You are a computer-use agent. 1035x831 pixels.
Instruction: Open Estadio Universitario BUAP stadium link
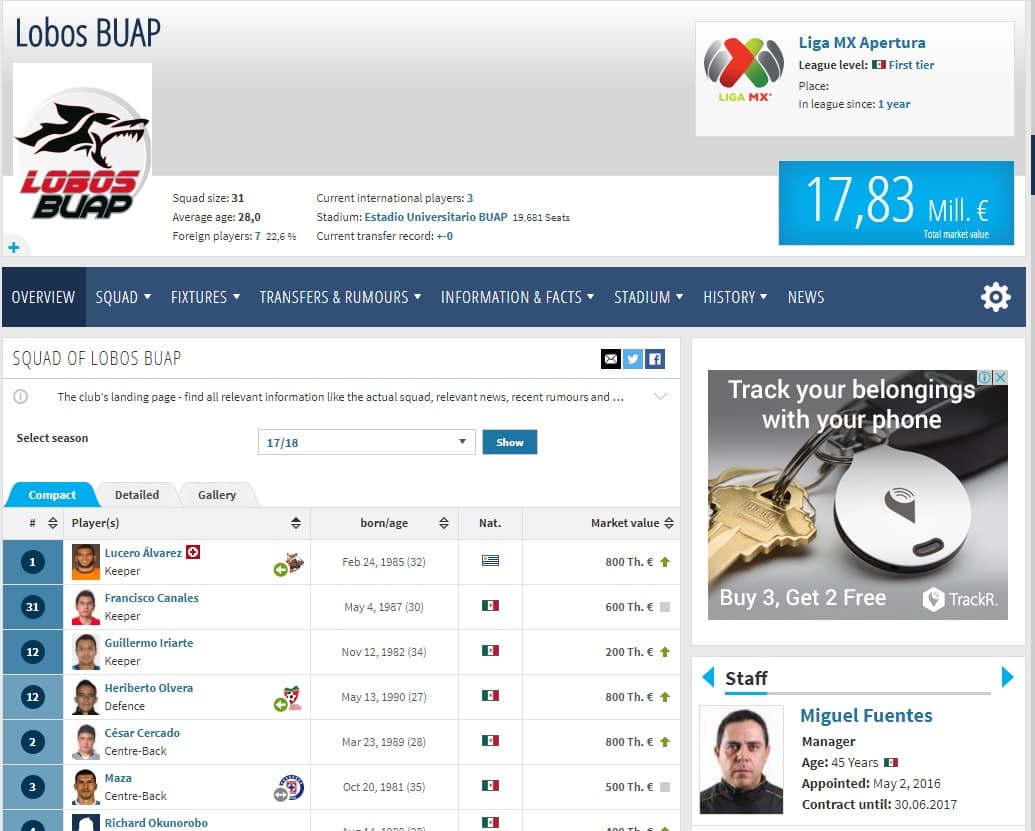coord(436,217)
